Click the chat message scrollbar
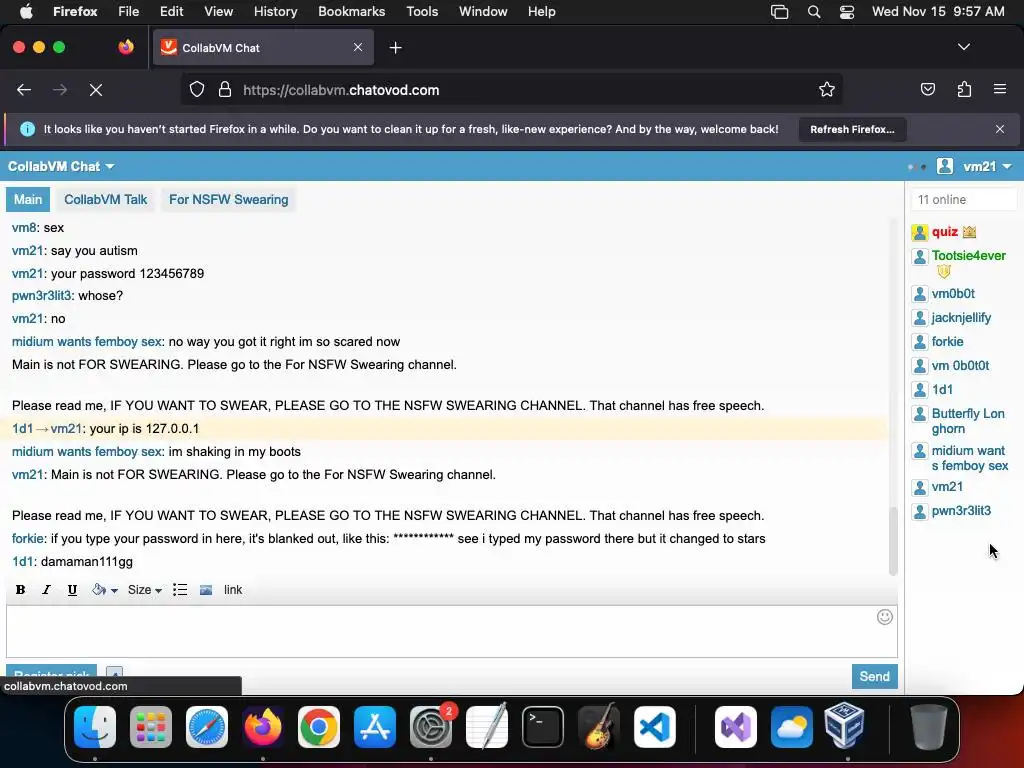Image resolution: width=1024 pixels, height=768 pixels. [x=893, y=541]
